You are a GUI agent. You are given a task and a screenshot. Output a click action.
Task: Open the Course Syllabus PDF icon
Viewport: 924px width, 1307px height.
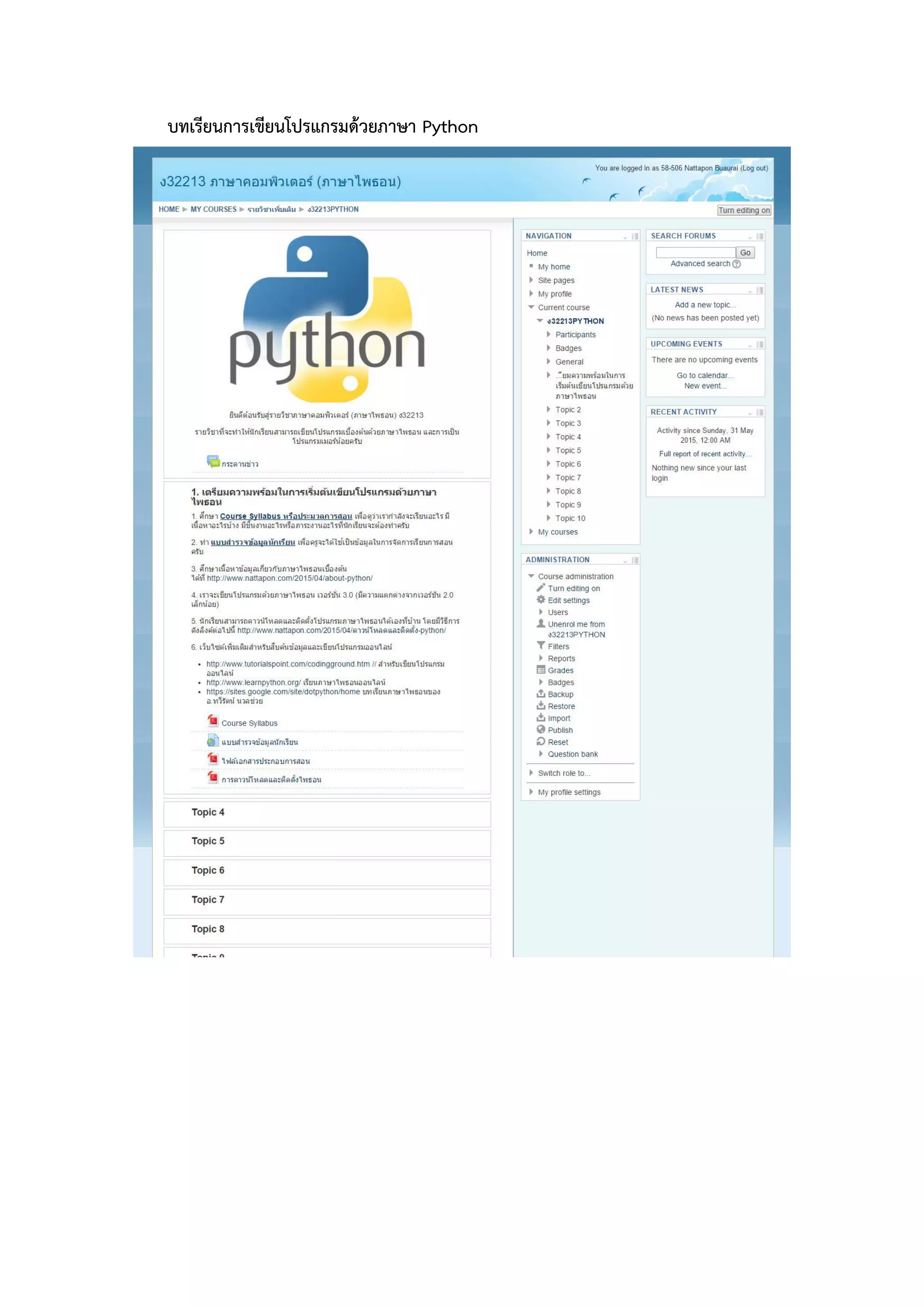[x=213, y=721]
